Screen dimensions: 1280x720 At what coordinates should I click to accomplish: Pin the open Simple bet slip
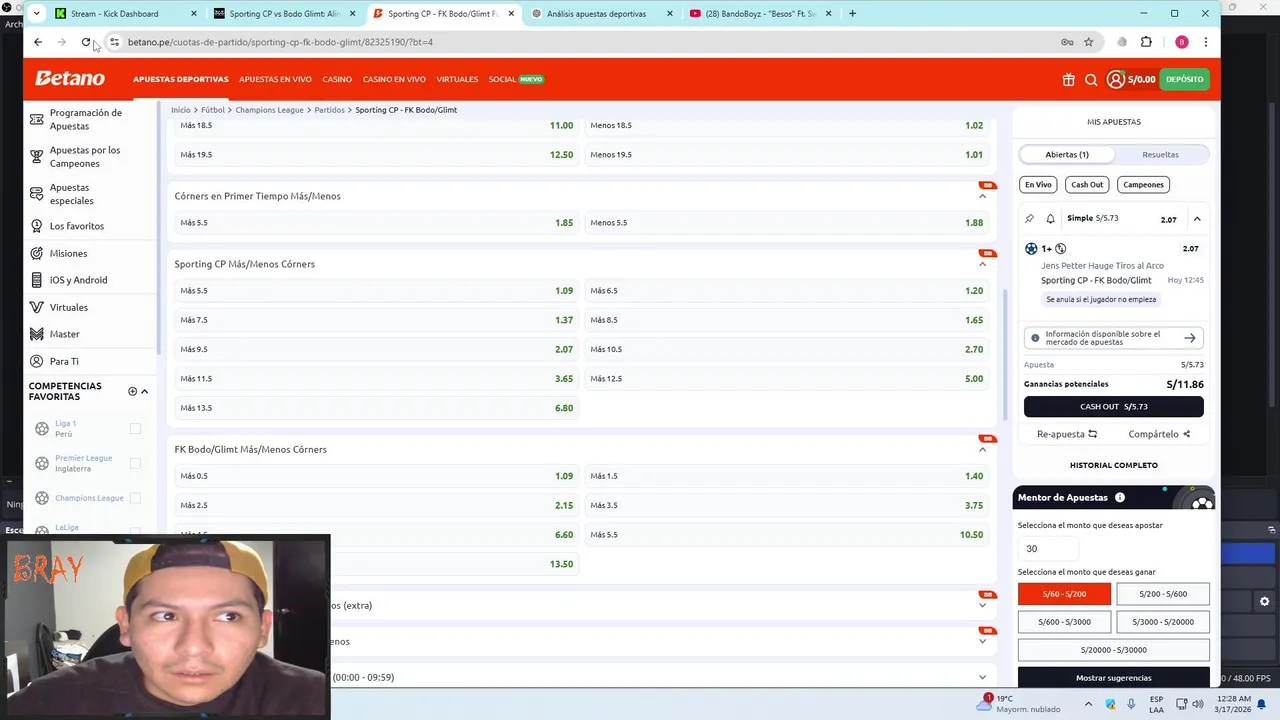pyautogui.click(x=1030, y=218)
